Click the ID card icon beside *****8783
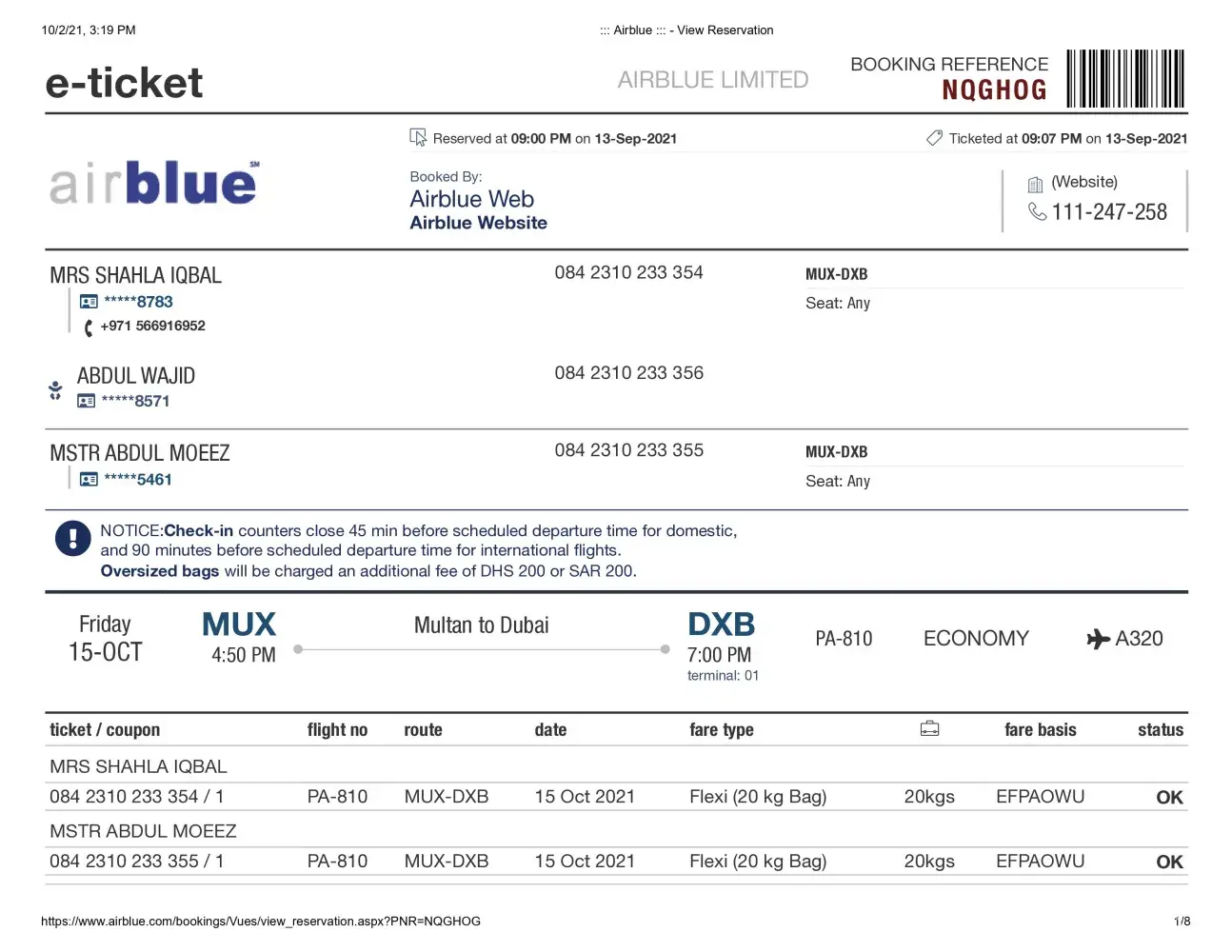Image resolution: width=1232 pixels, height=952 pixels. [89, 302]
